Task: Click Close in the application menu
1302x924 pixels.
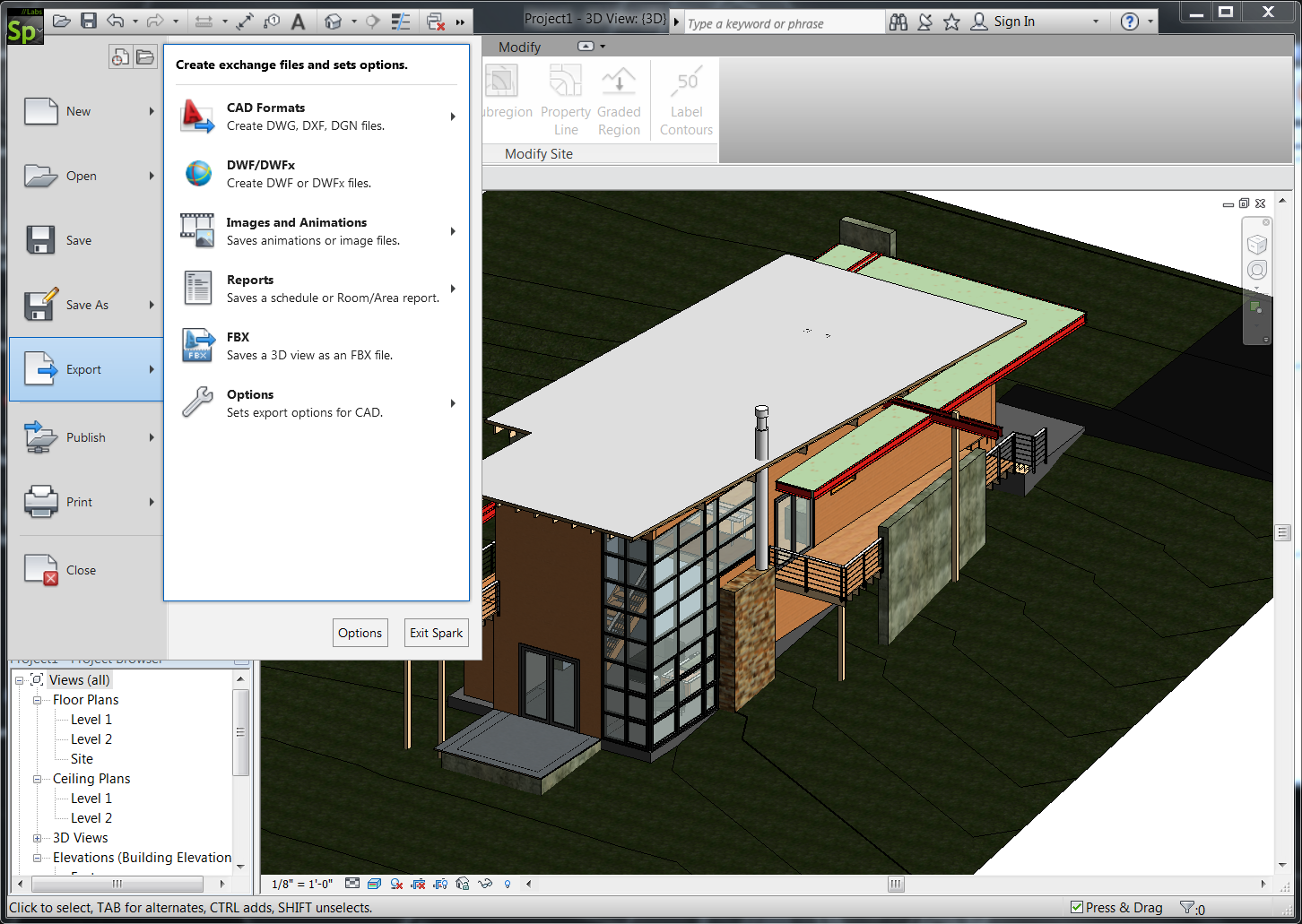Action: click(x=88, y=570)
